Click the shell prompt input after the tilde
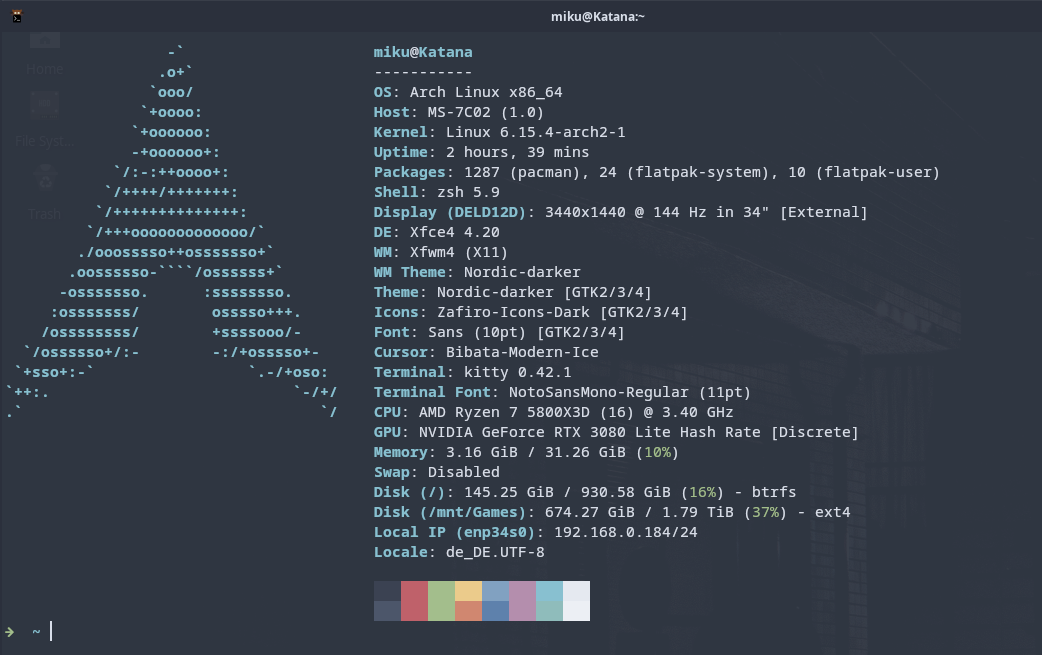Image resolution: width=1042 pixels, height=655 pixels. [51, 631]
